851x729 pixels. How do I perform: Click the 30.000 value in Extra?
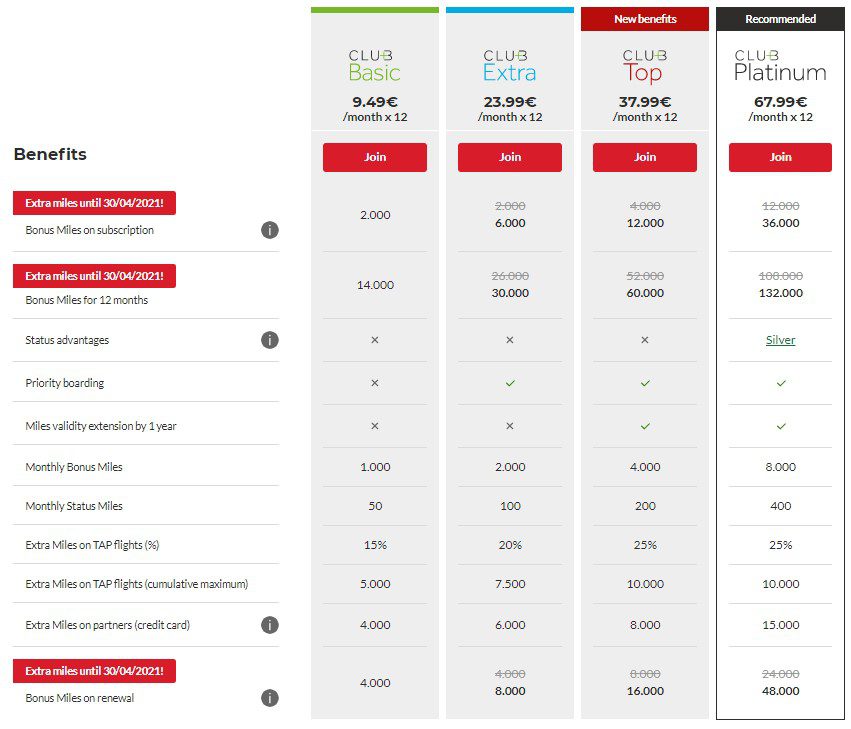510,293
